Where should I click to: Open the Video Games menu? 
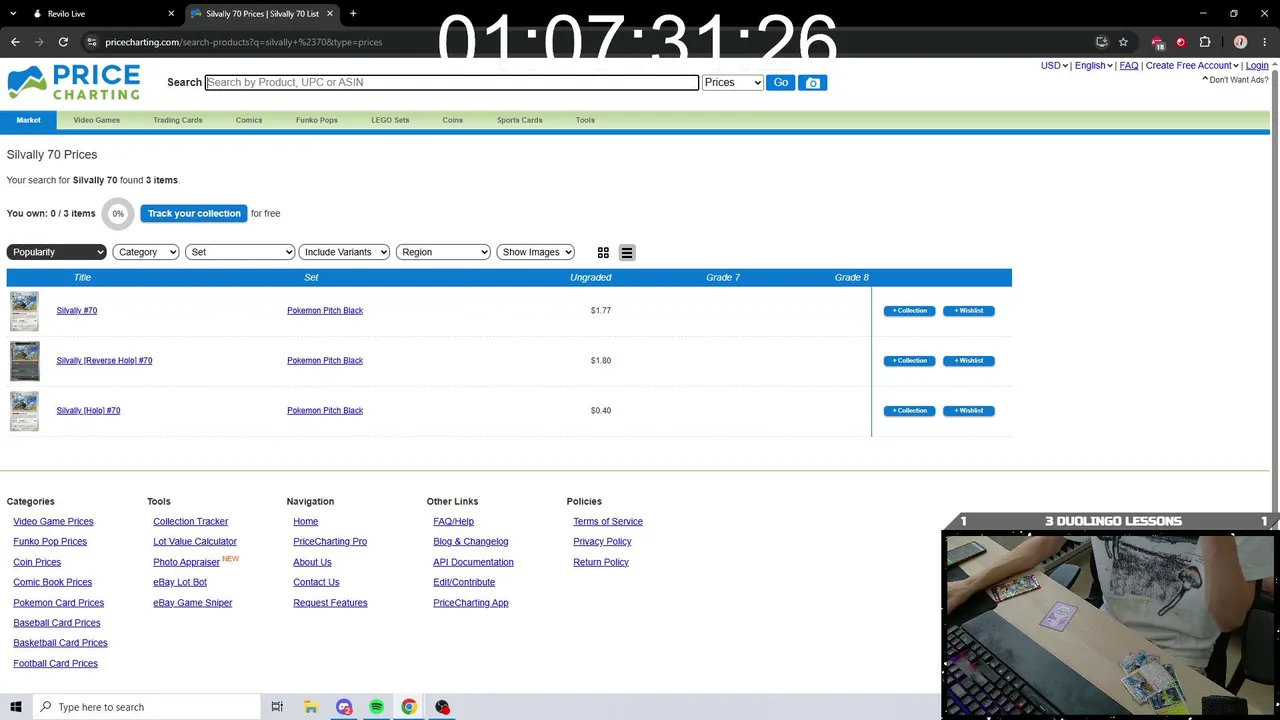(x=97, y=120)
